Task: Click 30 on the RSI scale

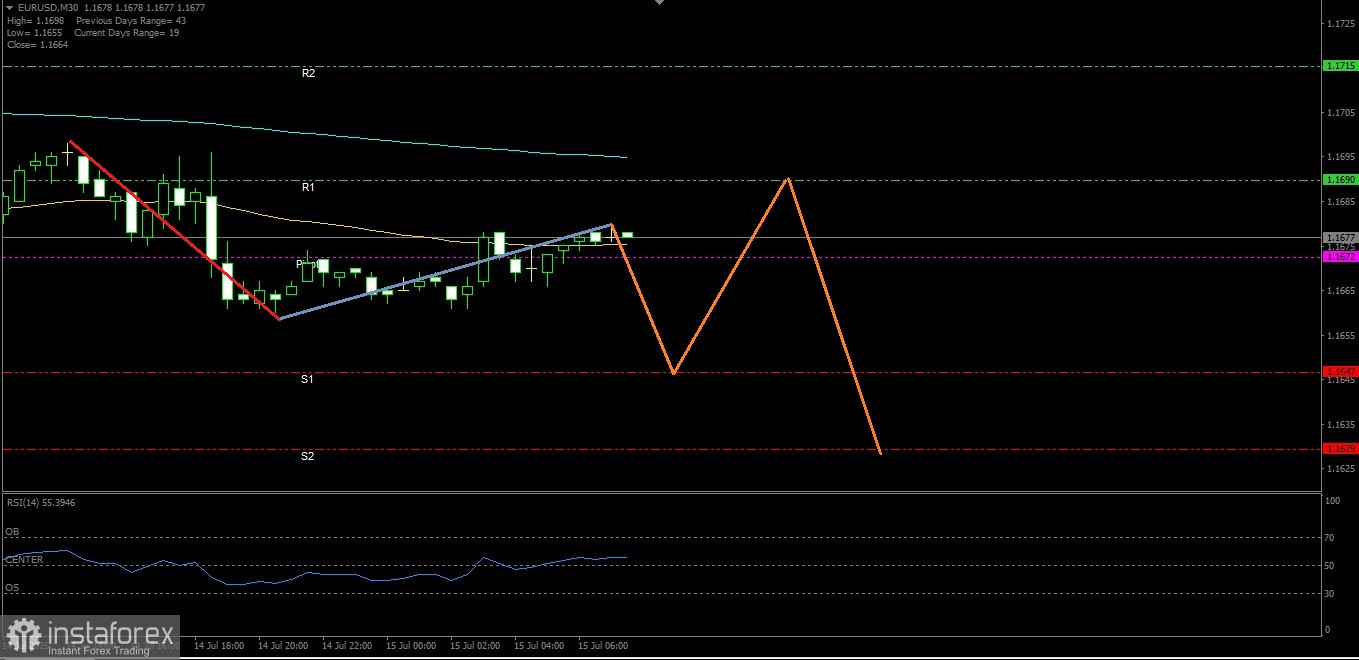Action: pos(1330,594)
